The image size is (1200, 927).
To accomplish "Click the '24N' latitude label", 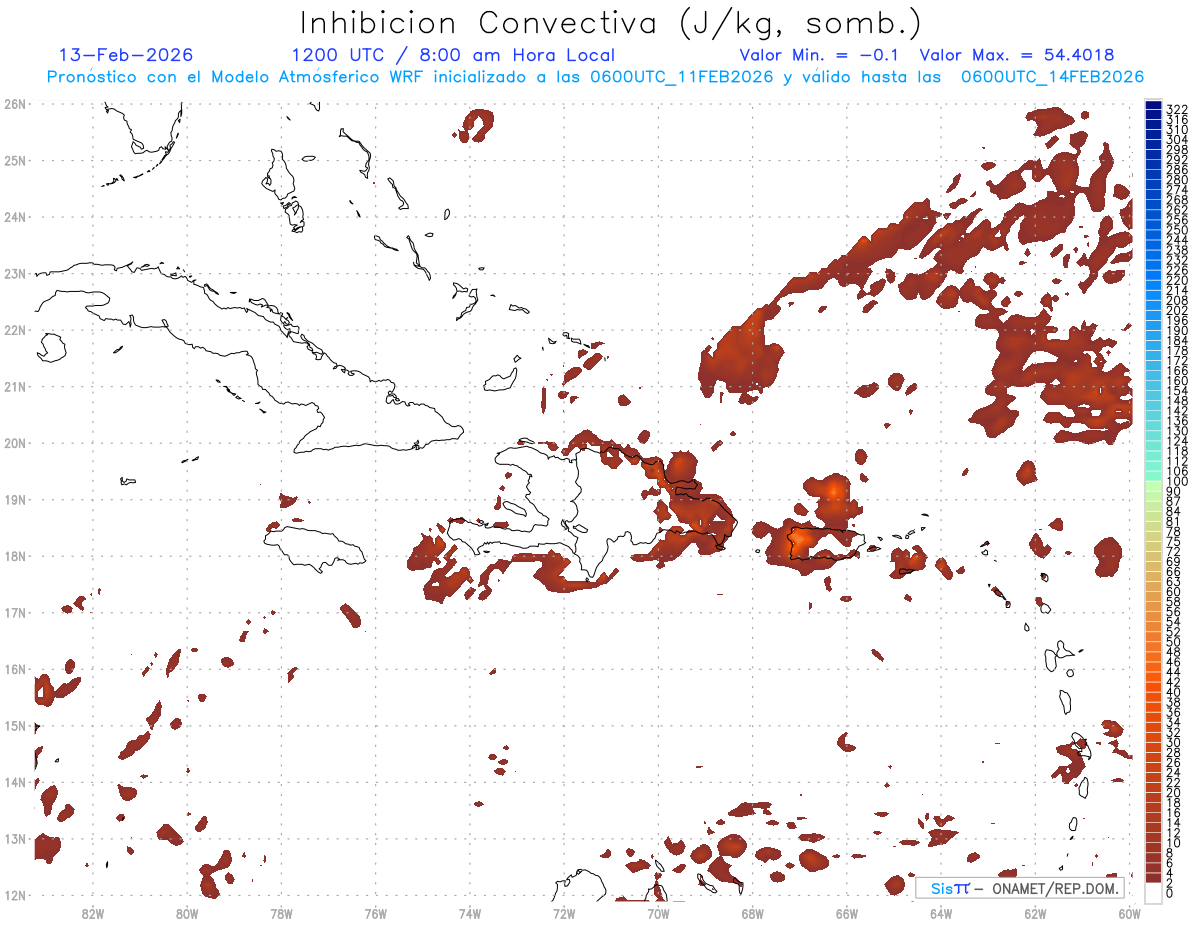I will coord(14,217).
